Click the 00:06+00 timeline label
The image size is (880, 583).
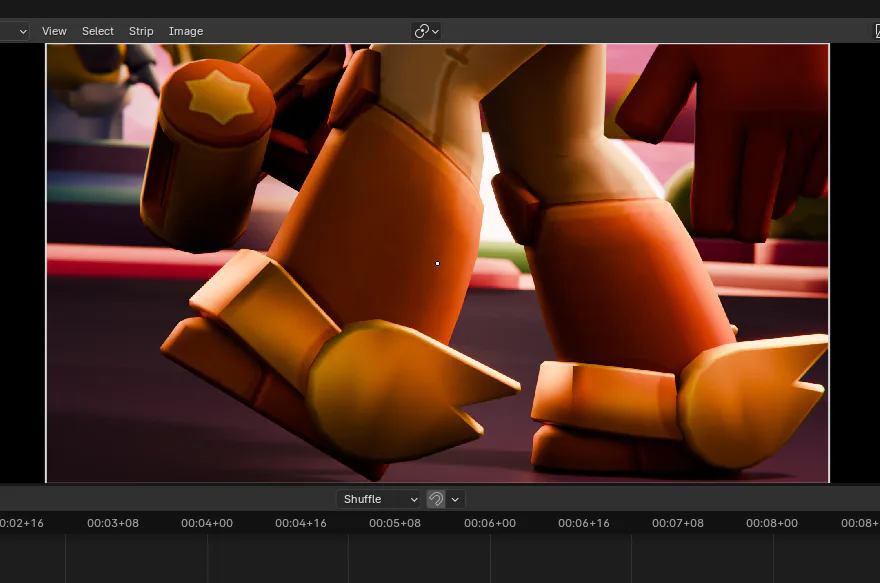pos(489,523)
